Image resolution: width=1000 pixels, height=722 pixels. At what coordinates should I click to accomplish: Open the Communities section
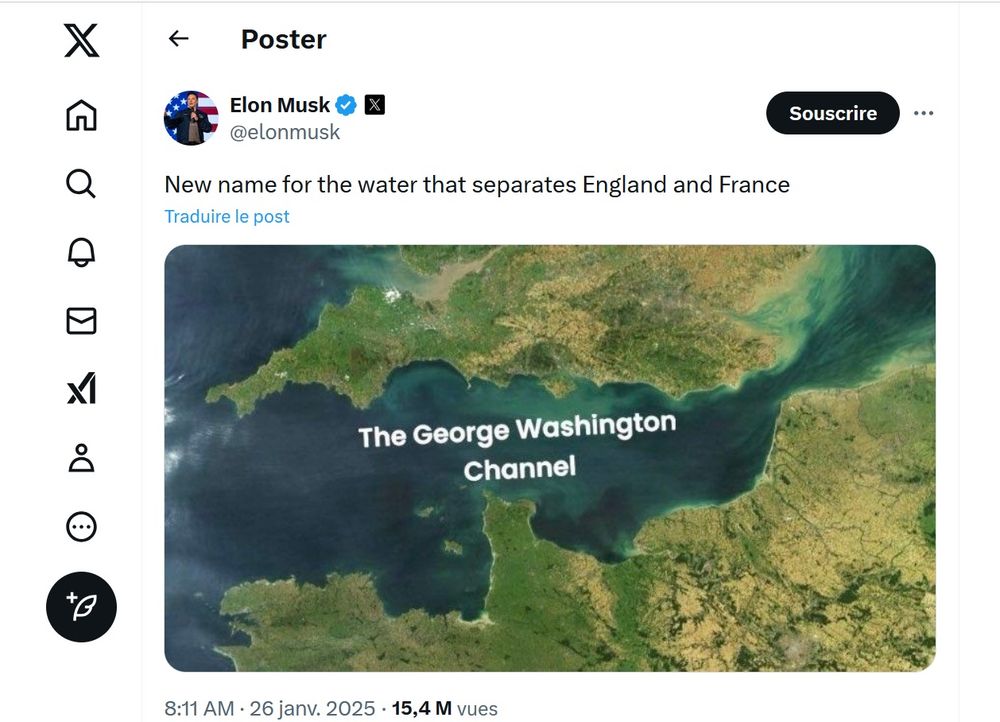coord(80,459)
